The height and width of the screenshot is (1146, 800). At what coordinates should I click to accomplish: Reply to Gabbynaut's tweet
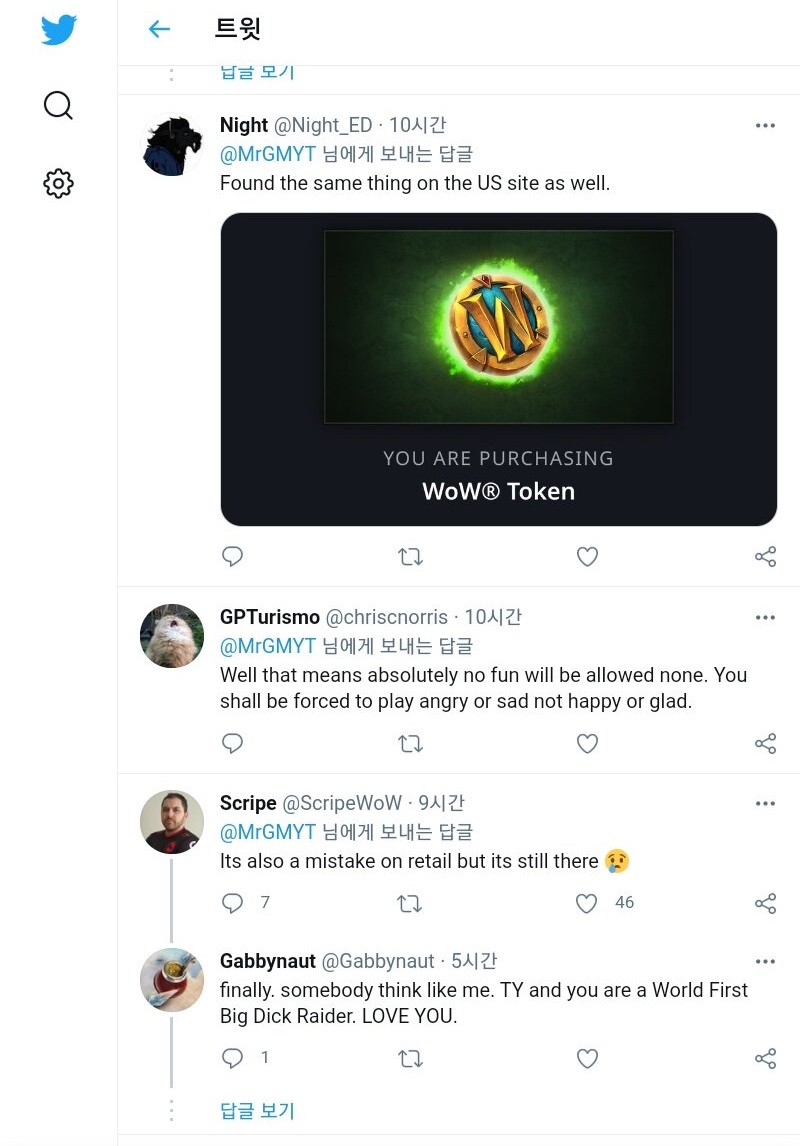[x=232, y=1058]
